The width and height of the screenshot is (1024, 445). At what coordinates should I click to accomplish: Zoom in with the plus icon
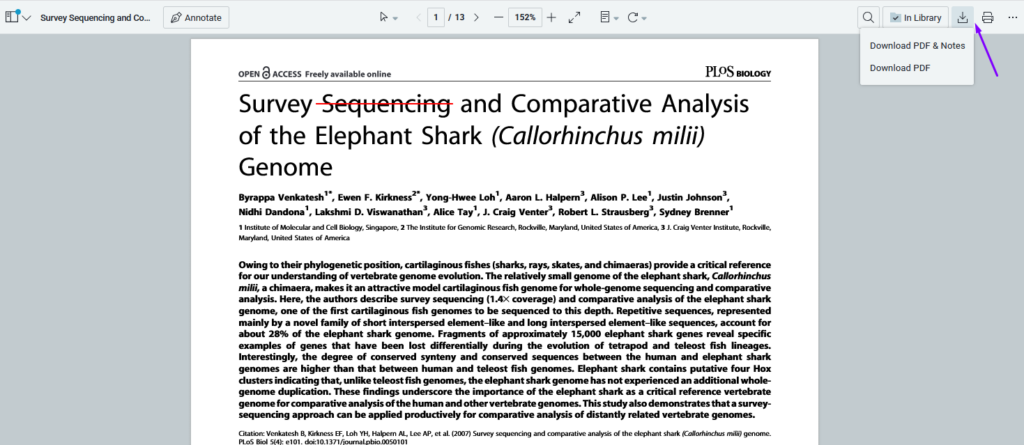(x=551, y=18)
